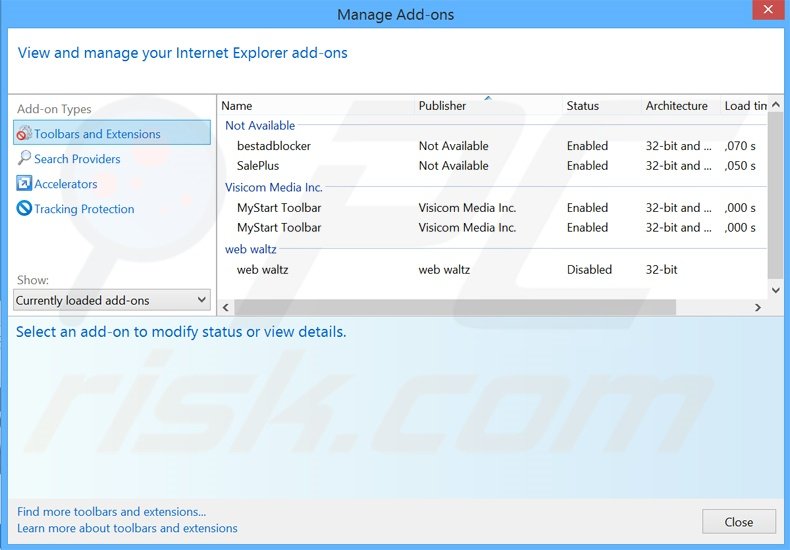
Task: Click 'Not Available' publisher of SalePlus
Action: tap(453, 166)
